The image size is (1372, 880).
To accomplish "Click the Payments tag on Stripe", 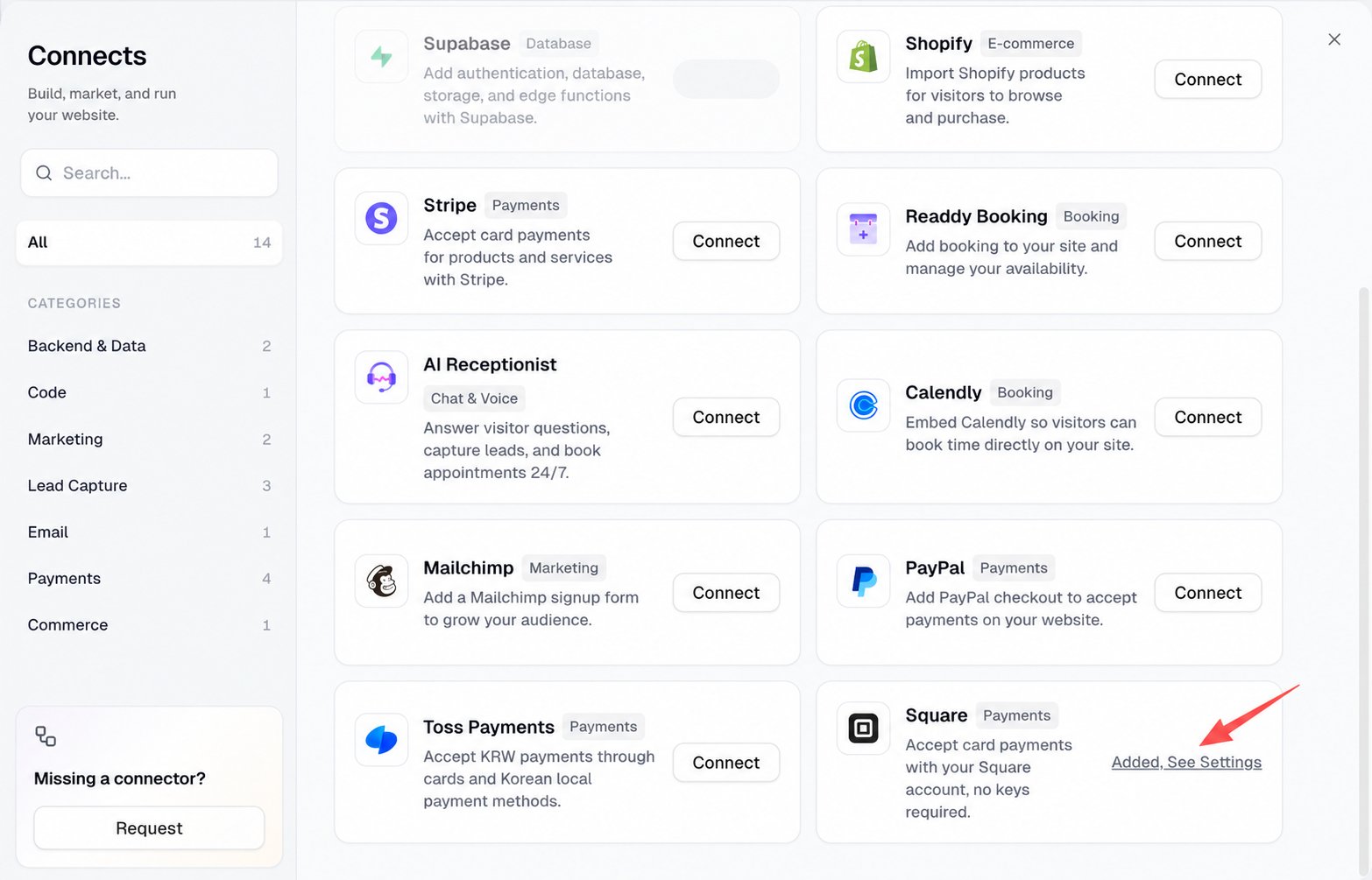I will pyautogui.click(x=526, y=205).
